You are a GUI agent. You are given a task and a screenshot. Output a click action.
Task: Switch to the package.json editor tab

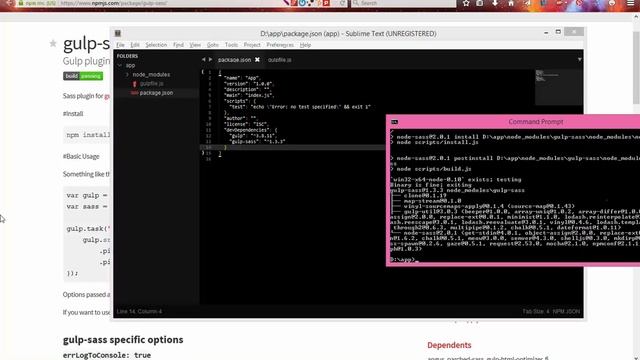[234, 60]
